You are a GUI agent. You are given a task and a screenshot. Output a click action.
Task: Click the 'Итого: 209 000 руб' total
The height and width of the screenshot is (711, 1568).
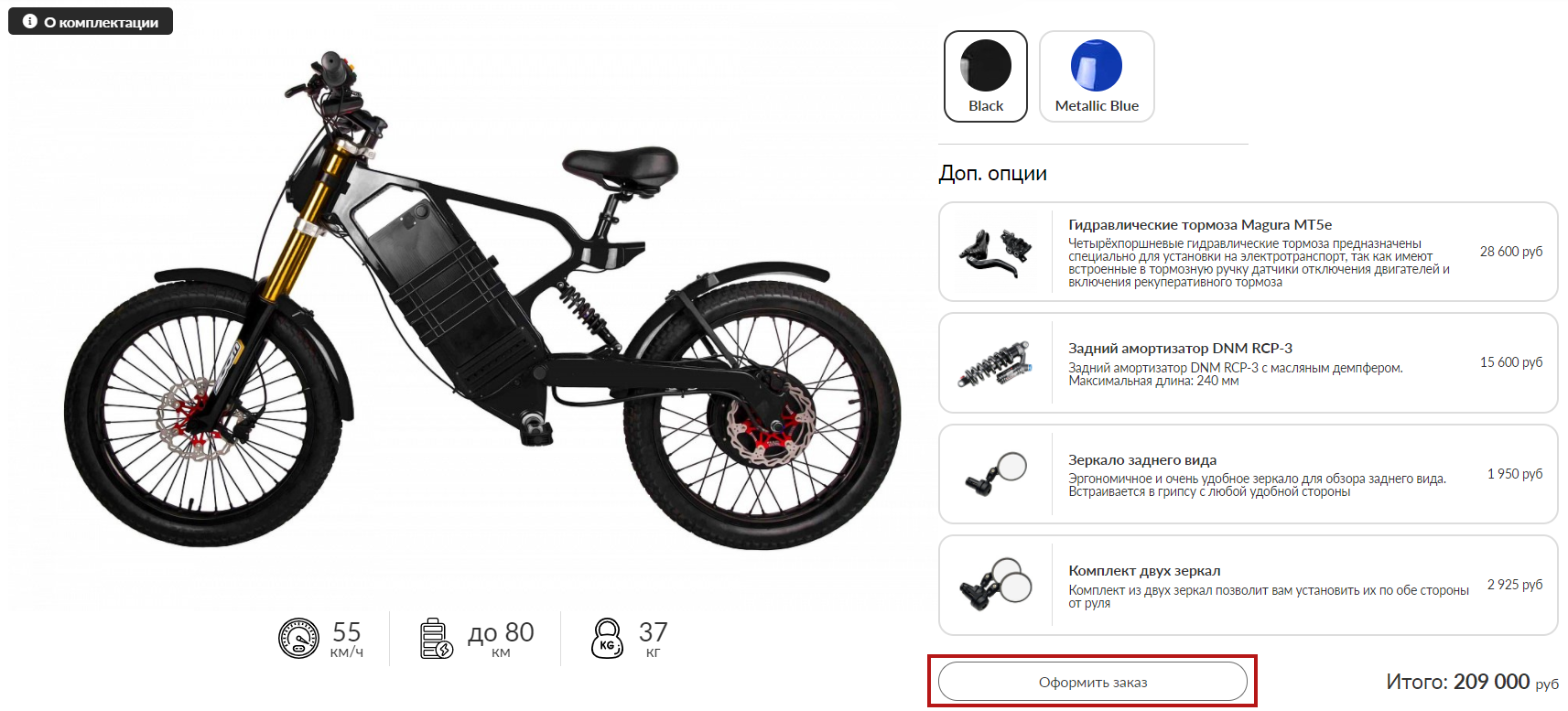(1472, 682)
